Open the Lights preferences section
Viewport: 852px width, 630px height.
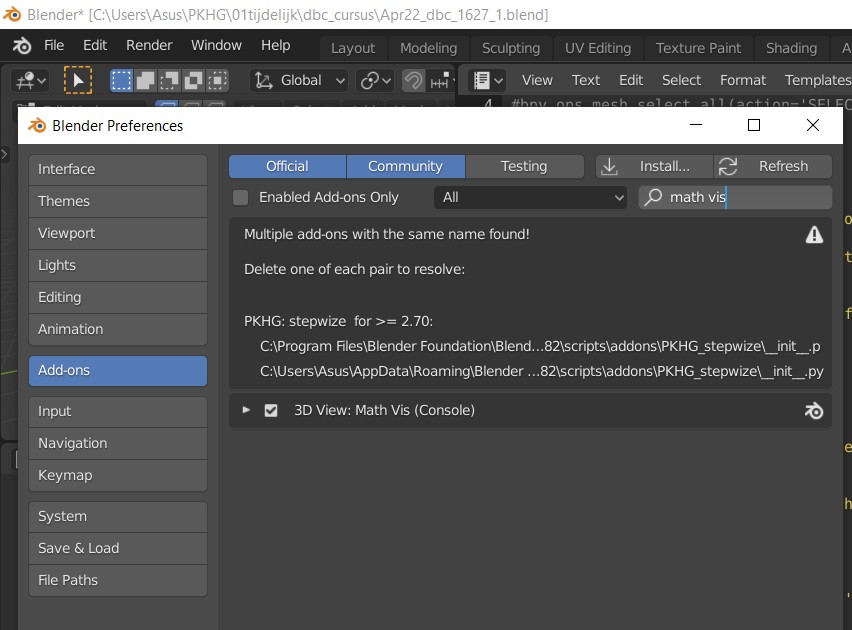point(118,266)
